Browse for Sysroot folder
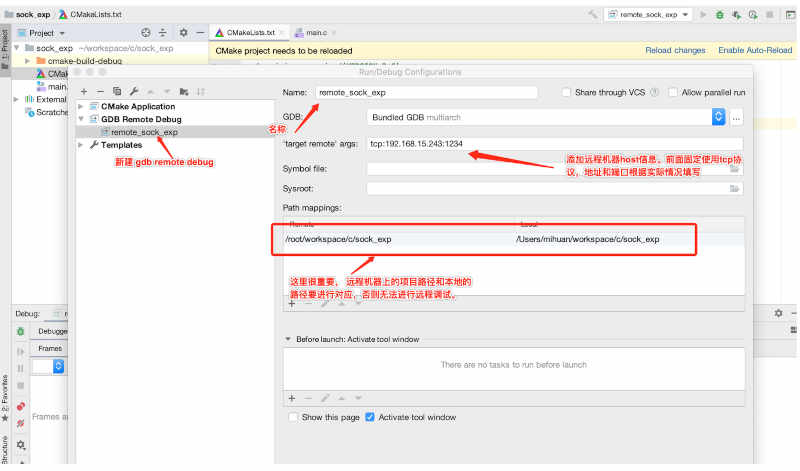This screenshot has width=800, height=471. tap(734, 189)
